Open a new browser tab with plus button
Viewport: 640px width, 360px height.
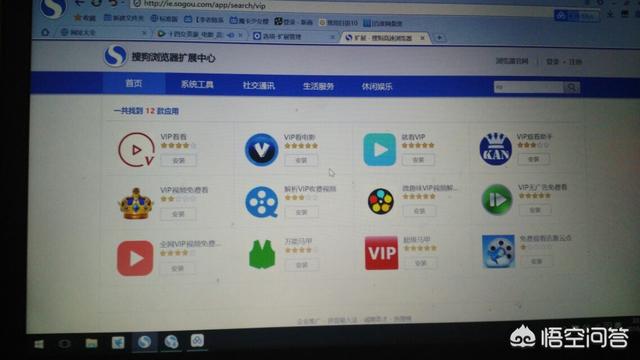tap(439, 38)
